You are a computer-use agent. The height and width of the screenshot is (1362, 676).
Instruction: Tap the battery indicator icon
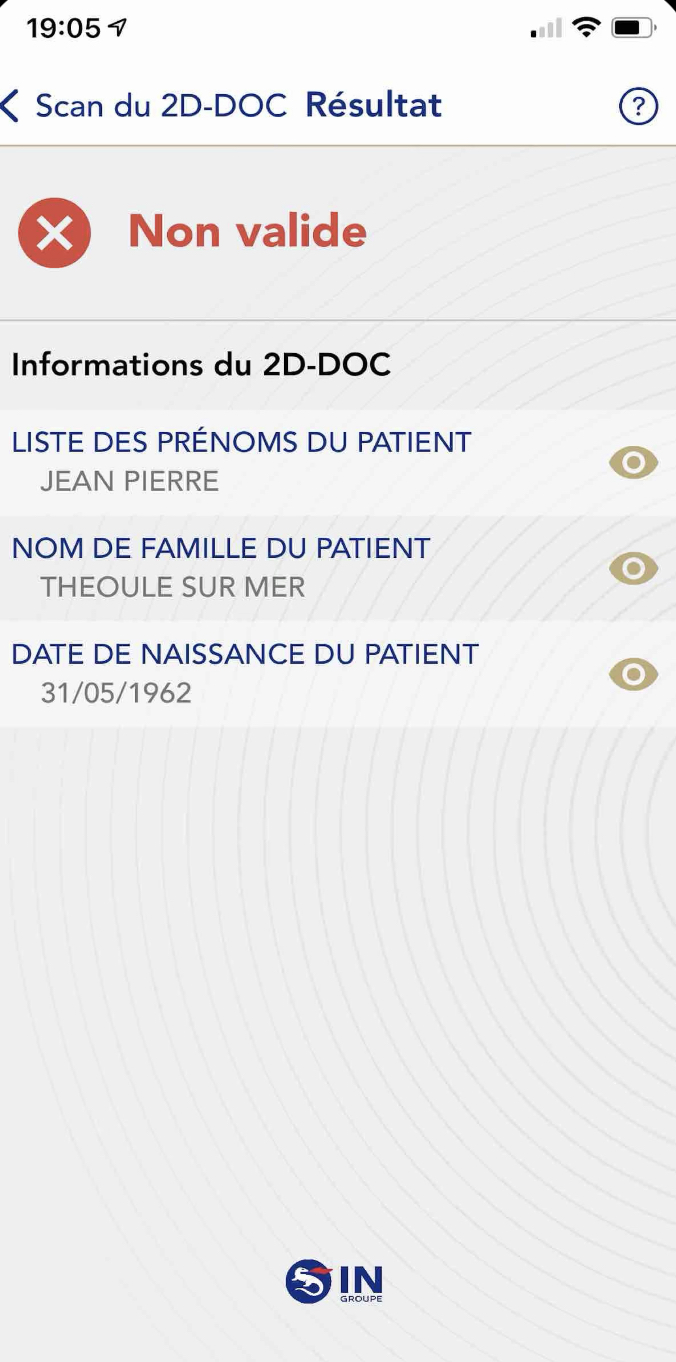633,29
